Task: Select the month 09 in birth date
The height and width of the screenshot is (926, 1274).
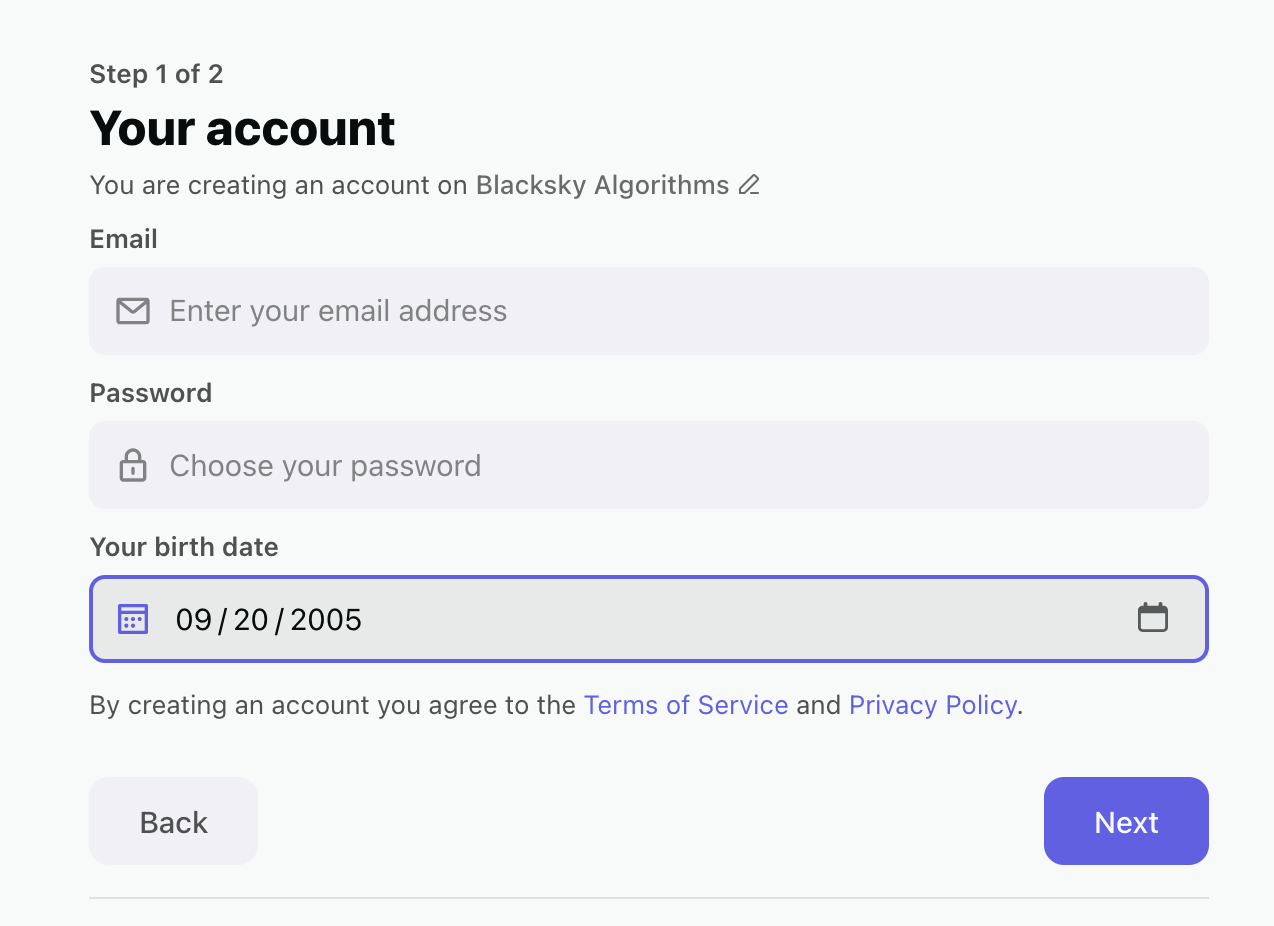Action: [194, 620]
